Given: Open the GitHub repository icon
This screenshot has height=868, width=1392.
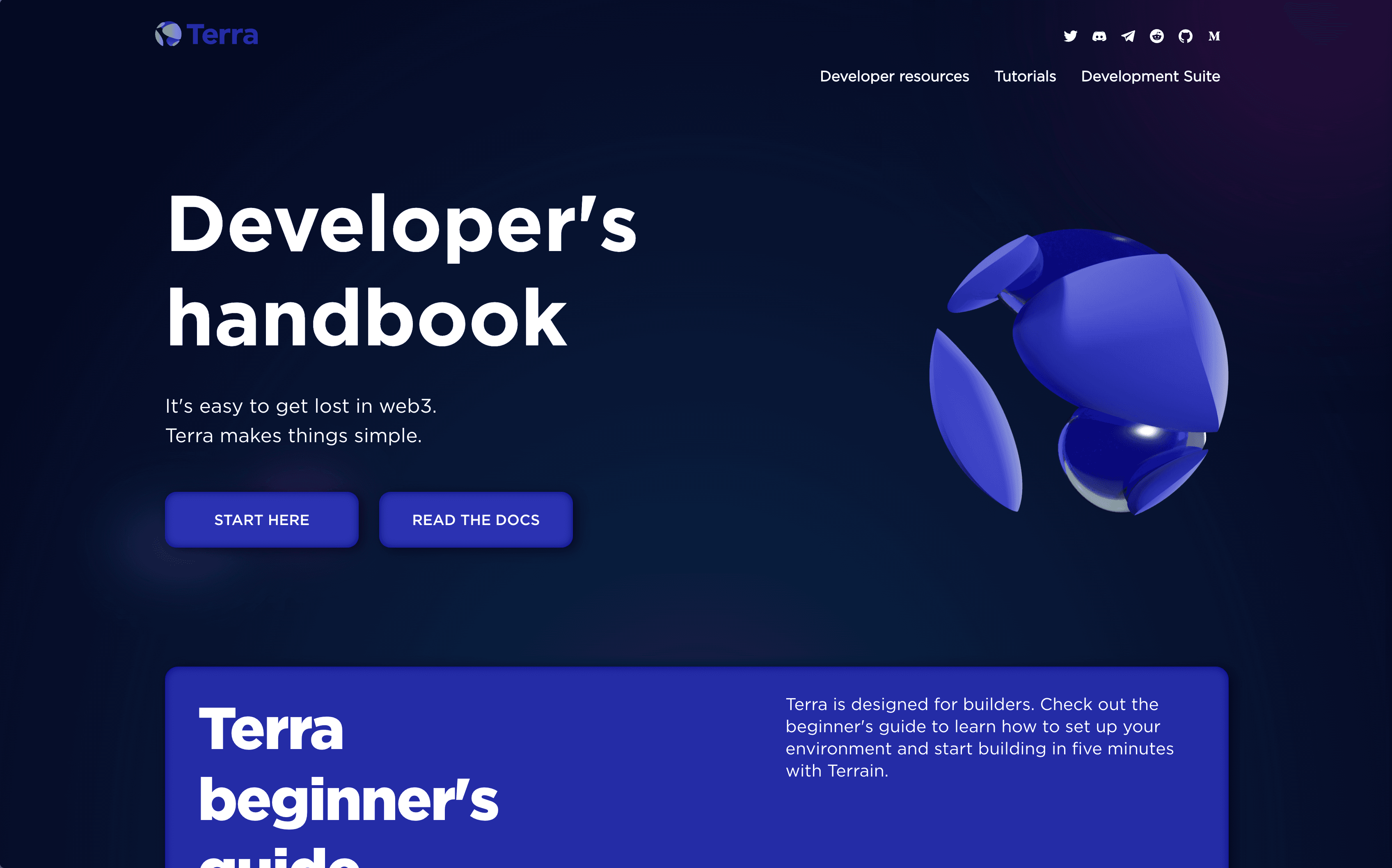Looking at the screenshot, I should pyautogui.click(x=1184, y=36).
